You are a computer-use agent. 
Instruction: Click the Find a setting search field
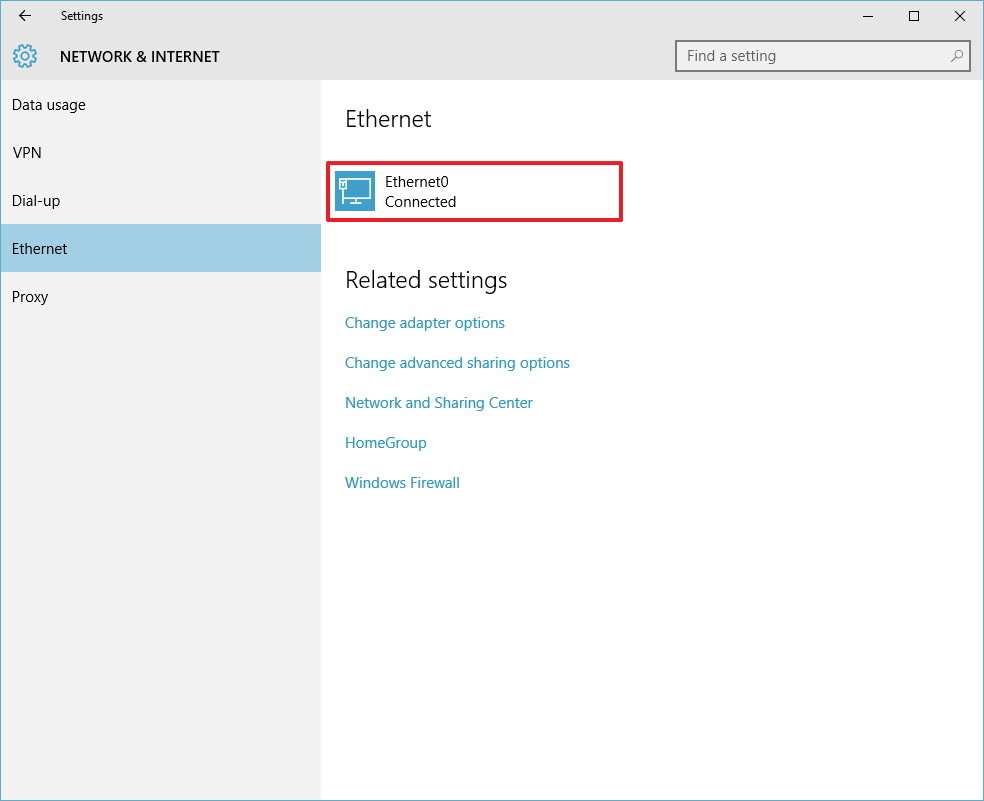pos(812,56)
